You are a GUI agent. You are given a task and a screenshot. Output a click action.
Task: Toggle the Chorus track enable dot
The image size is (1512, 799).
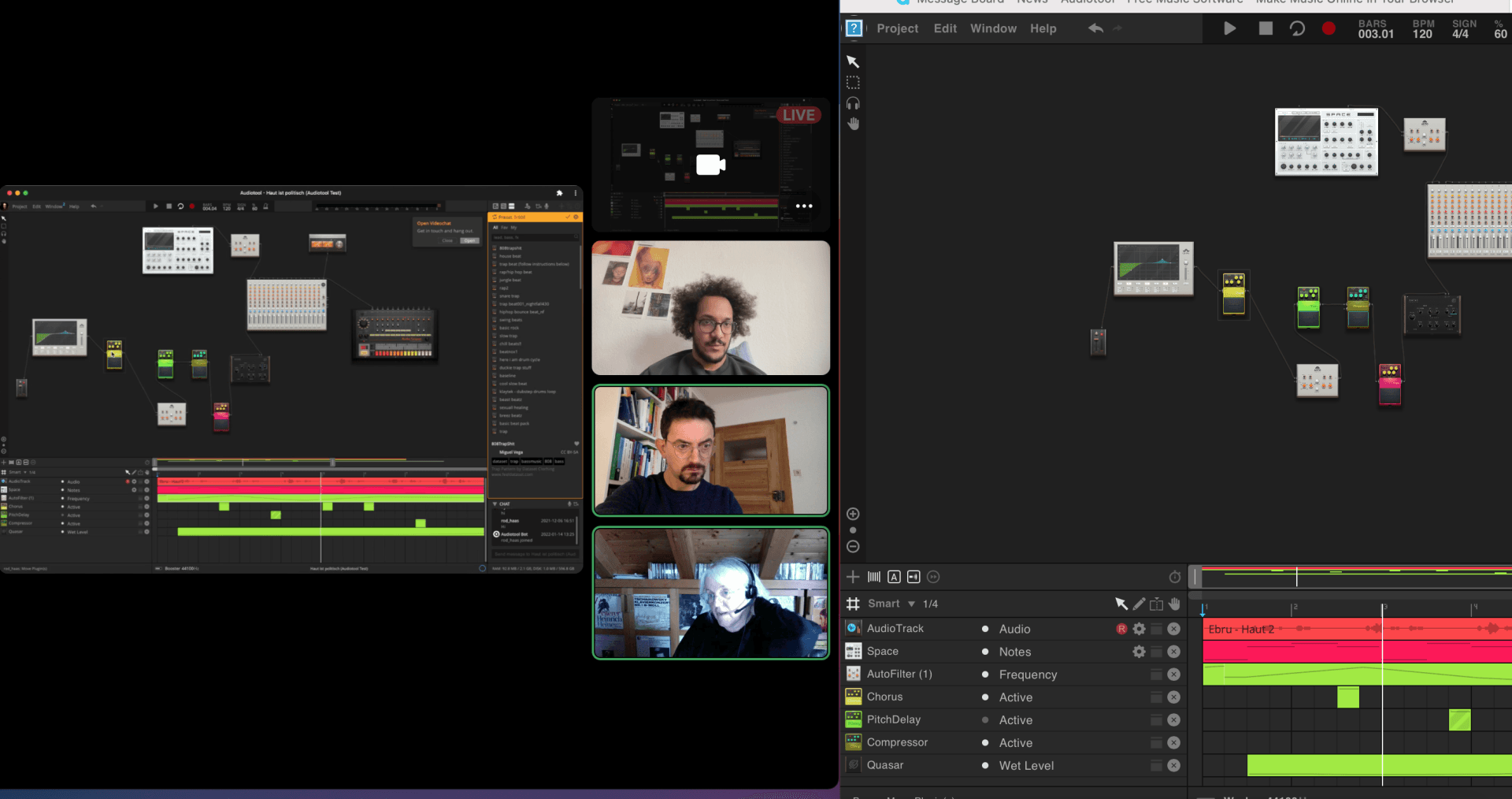tap(985, 697)
